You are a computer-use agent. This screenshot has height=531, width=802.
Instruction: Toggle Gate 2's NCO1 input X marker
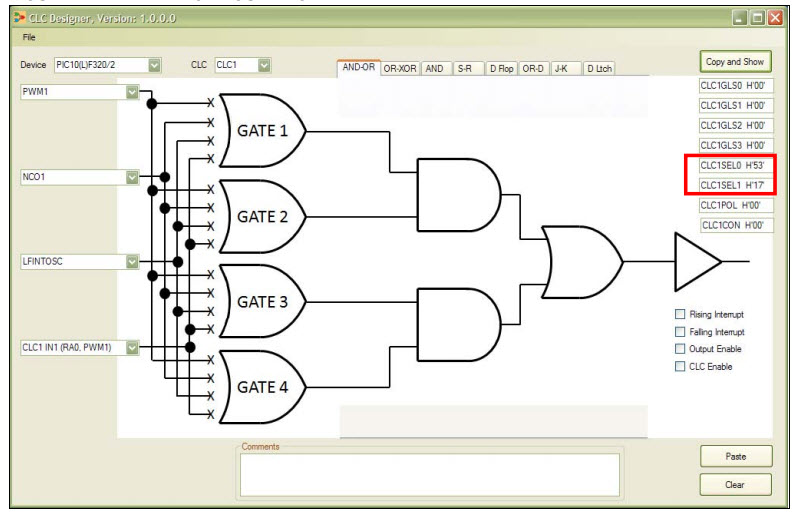pos(210,208)
